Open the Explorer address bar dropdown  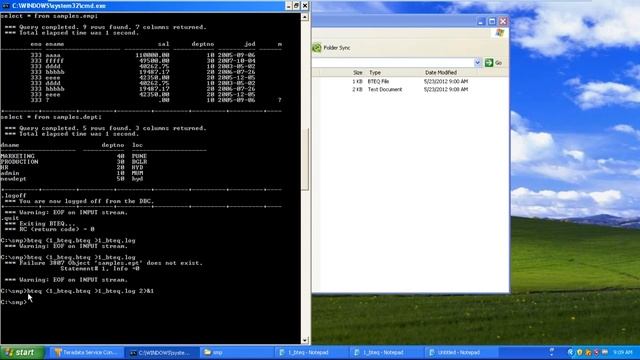478,62
